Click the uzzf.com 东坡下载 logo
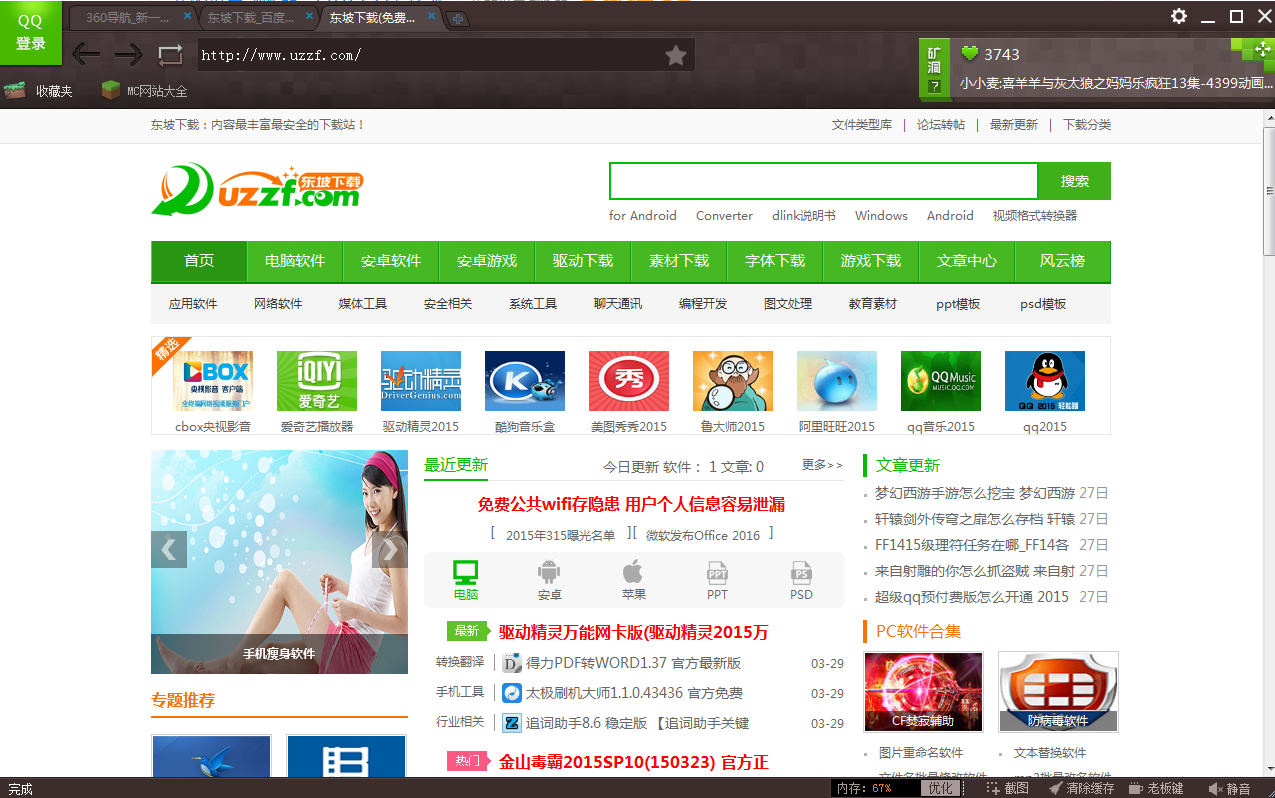 pos(258,190)
